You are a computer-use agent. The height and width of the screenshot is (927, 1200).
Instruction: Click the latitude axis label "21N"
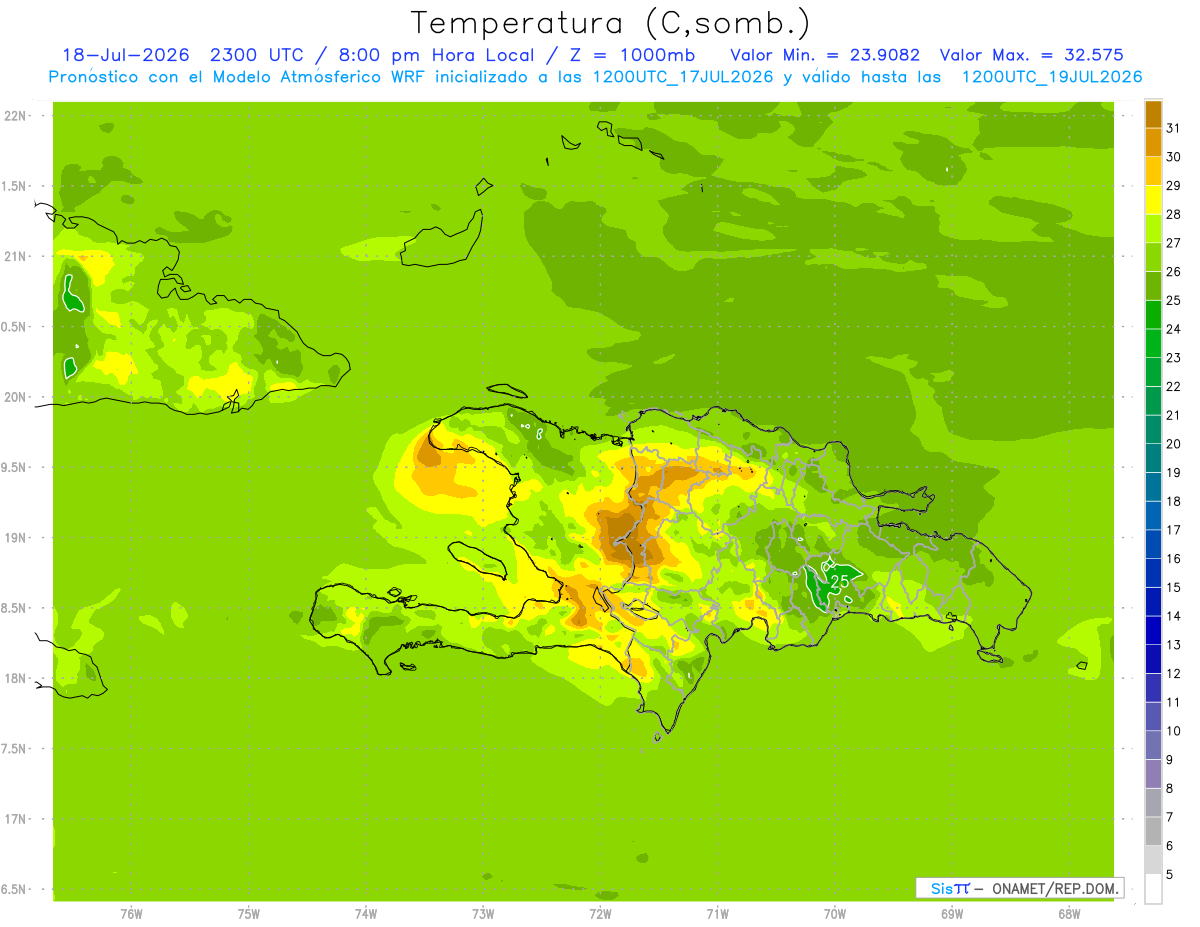(x=15, y=256)
